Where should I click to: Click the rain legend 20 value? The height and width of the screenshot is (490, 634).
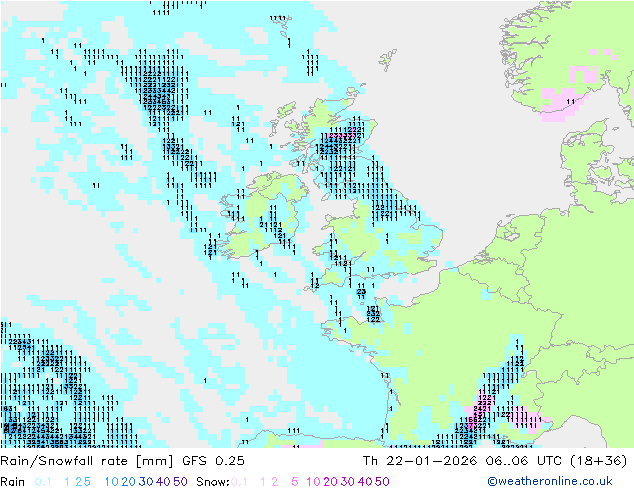[129, 482]
